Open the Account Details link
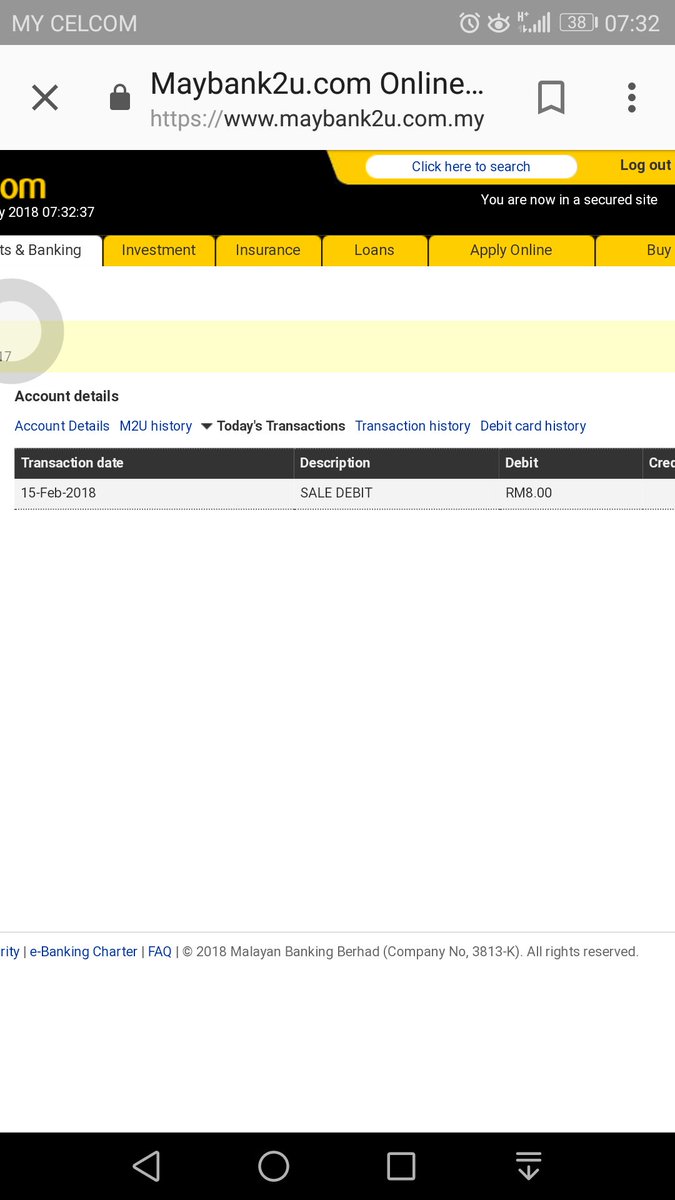The width and height of the screenshot is (675, 1200). coord(62,426)
